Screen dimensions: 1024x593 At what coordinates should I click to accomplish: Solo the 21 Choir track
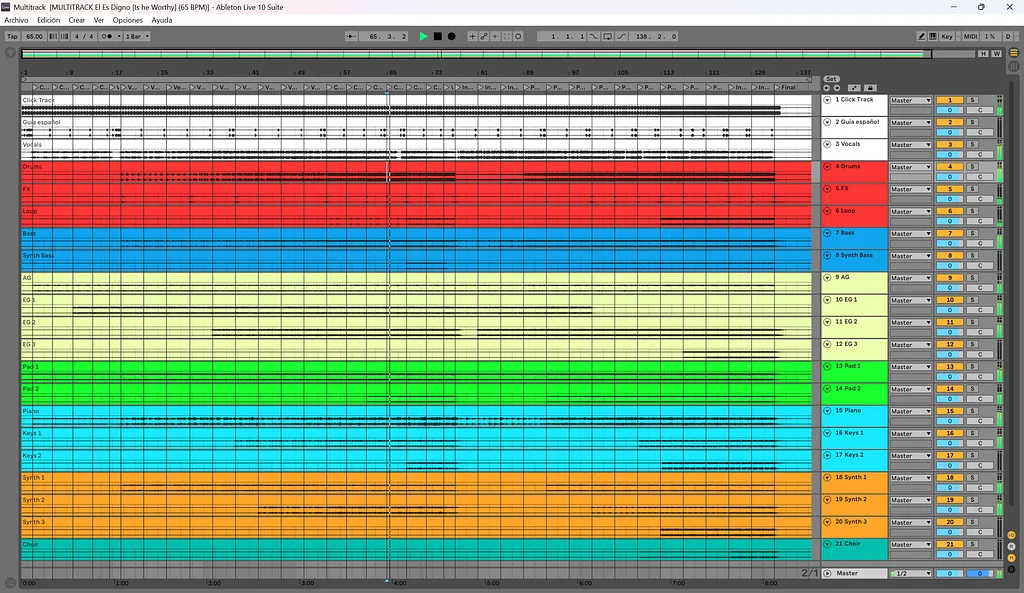[972, 544]
